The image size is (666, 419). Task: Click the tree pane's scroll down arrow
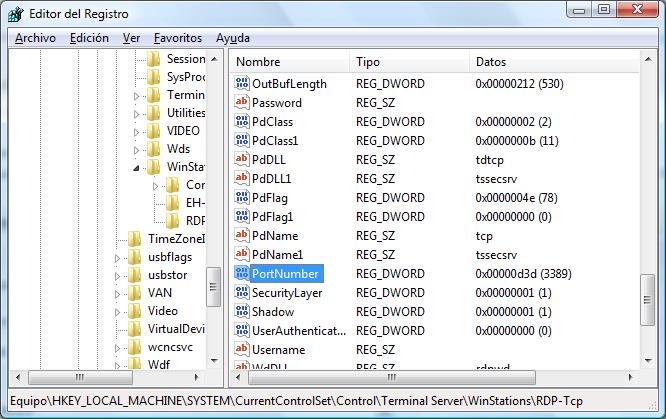214,361
